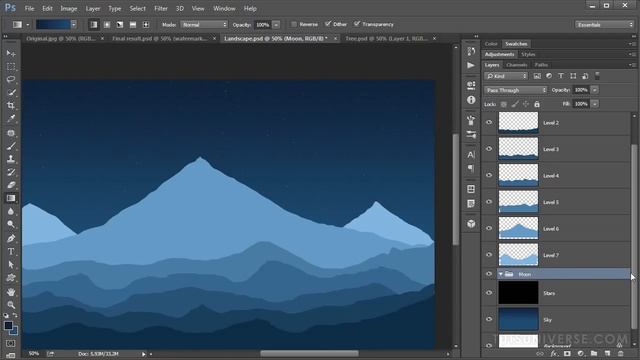The image size is (640, 360).
Task: Click the gradient preview swatch
Action: point(53,24)
